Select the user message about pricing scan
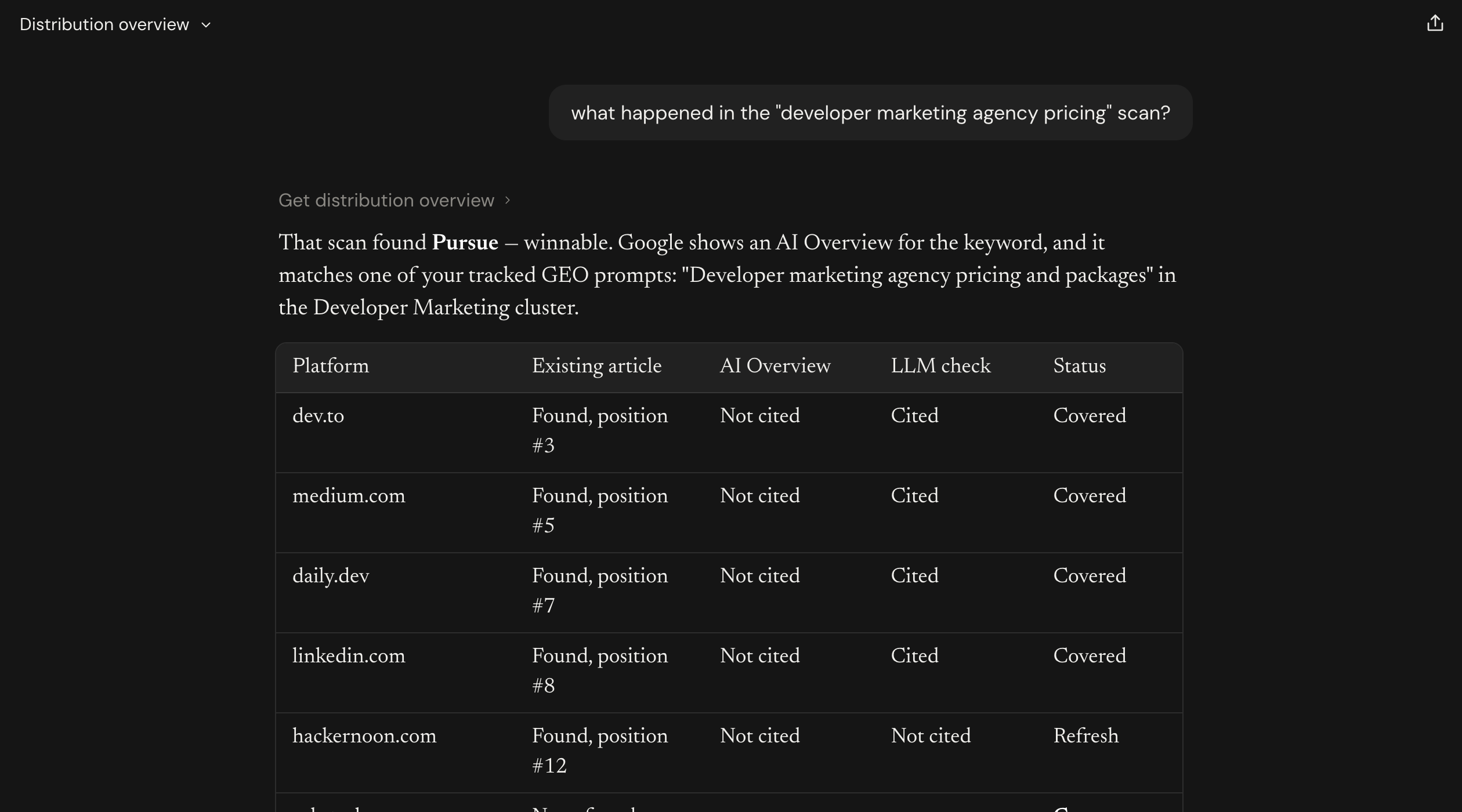This screenshot has height=812, width=1462. pos(870,113)
